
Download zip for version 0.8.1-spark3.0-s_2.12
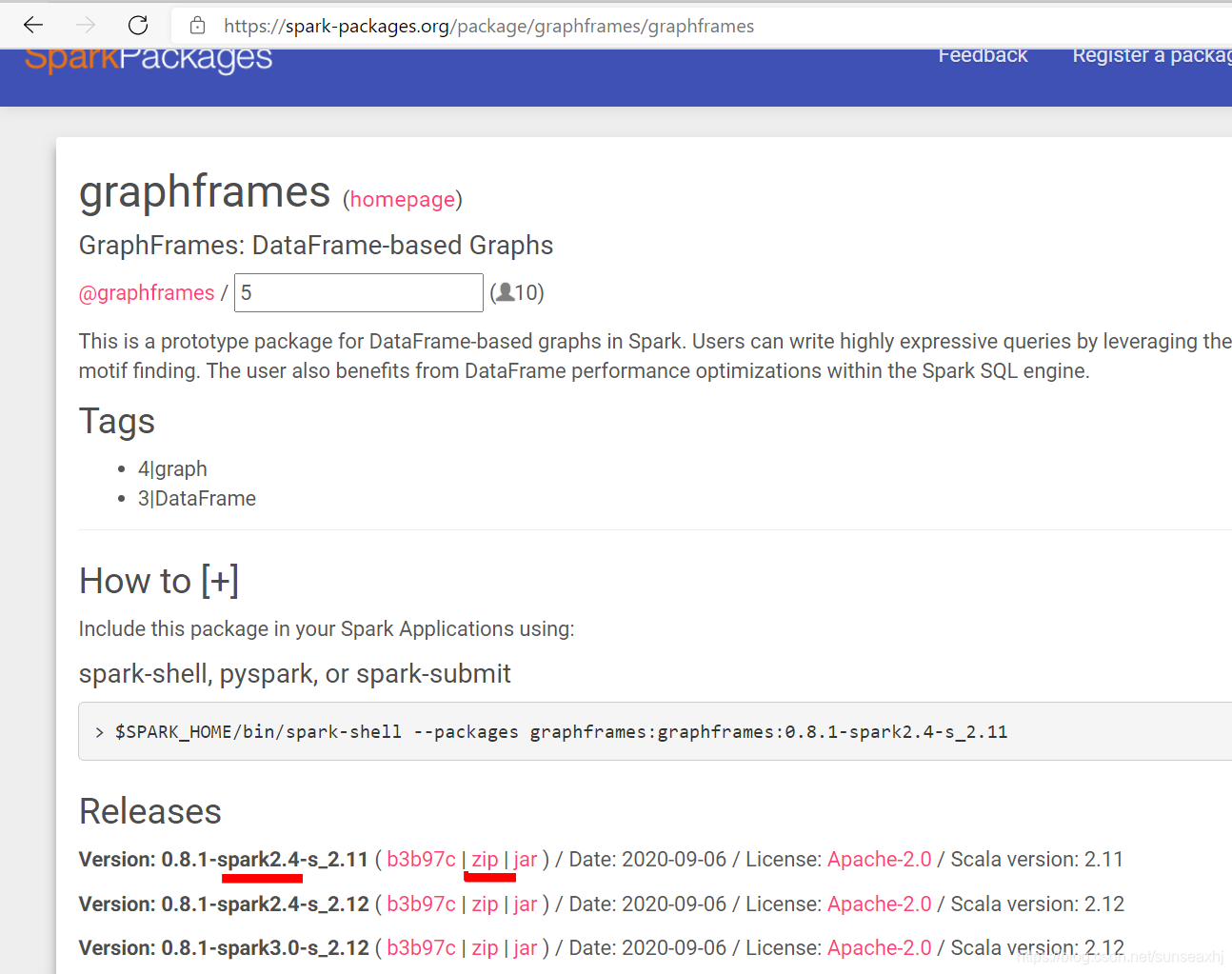pos(485,947)
